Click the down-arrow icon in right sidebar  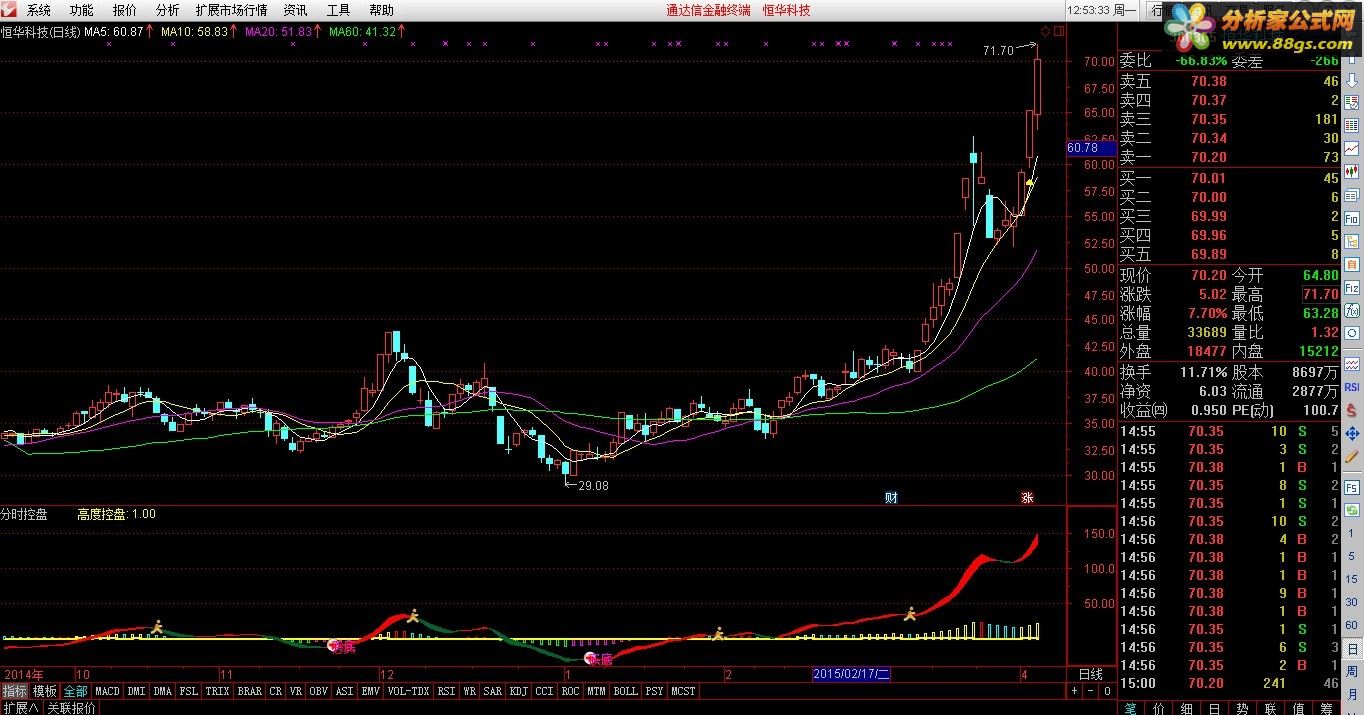(x=1351, y=80)
